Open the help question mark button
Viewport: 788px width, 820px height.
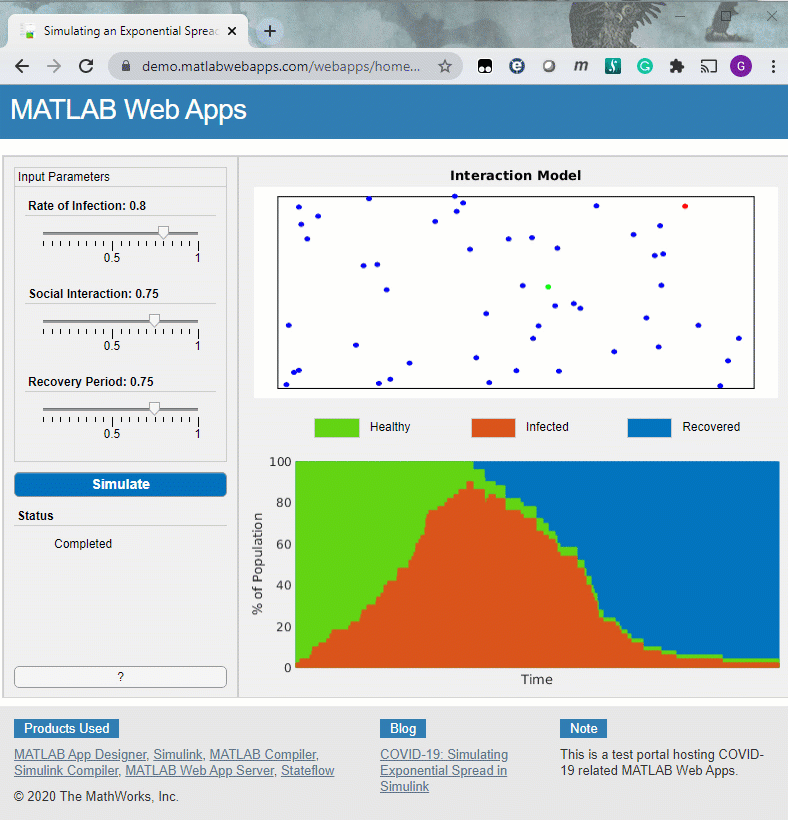pyautogui.click(x=120, y=677)
